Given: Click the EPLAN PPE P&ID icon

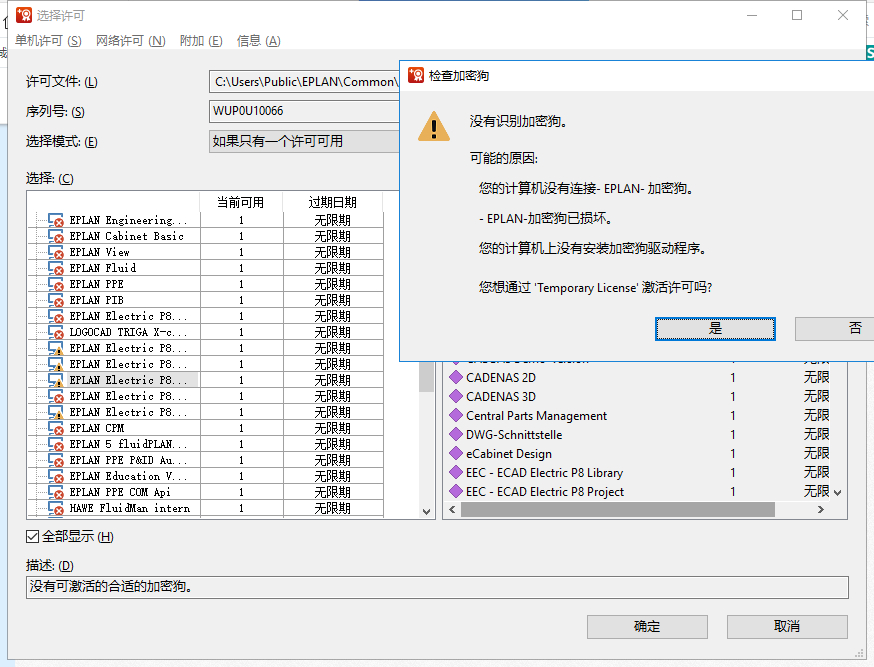Looking at the screenshot, I should click(x=56, y=460).
